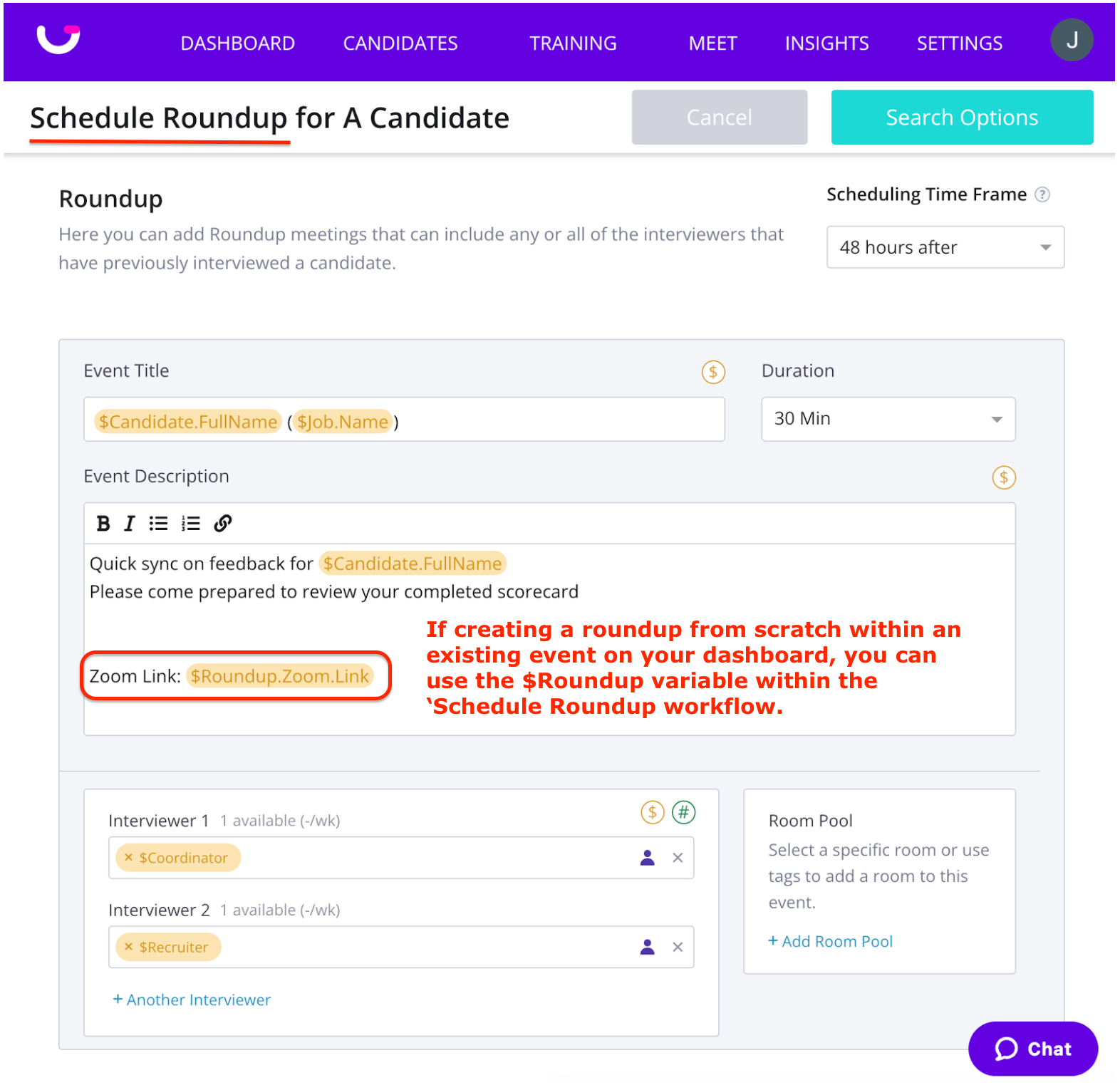Insert a bulleted list in description
The height and width of the screenshot is (1090, 1120).
coord(158,524)
